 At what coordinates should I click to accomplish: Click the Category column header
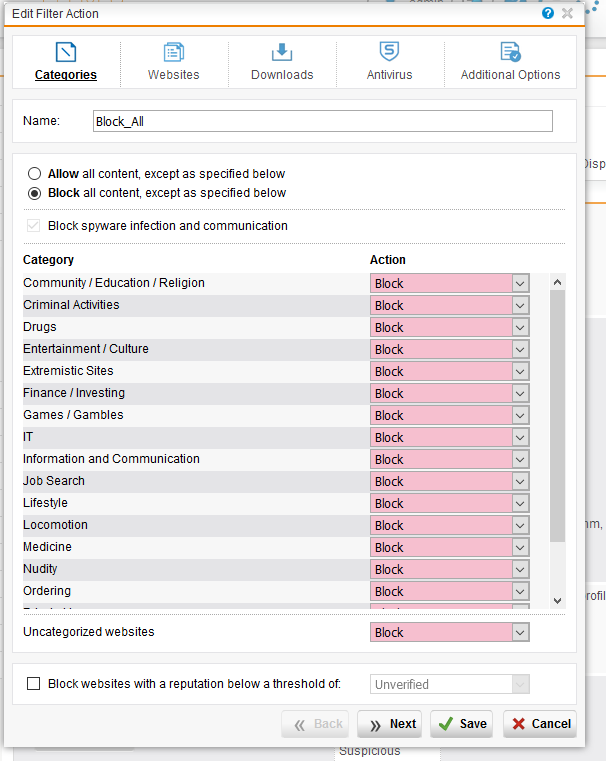click(49, 260)
